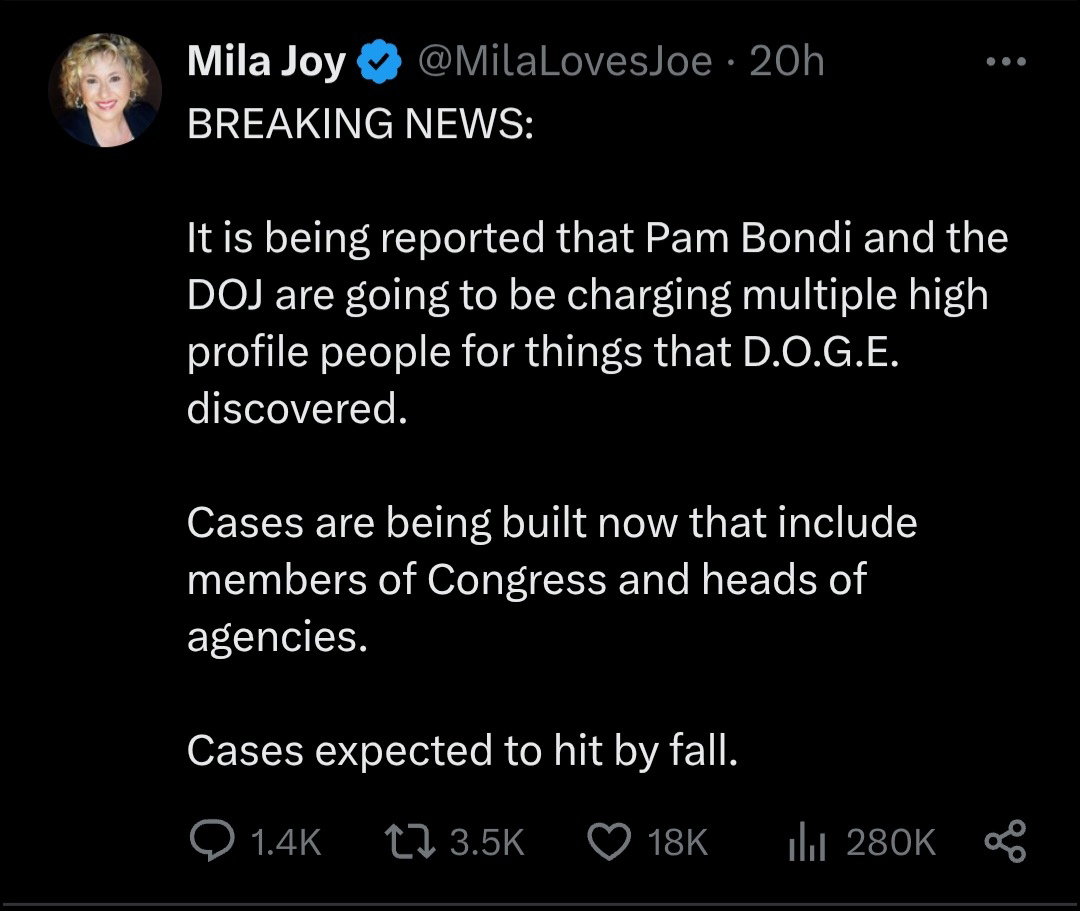Click the Mila Joy display name
Viewport: 1080px width, 911px height.
tap(267, 63)
